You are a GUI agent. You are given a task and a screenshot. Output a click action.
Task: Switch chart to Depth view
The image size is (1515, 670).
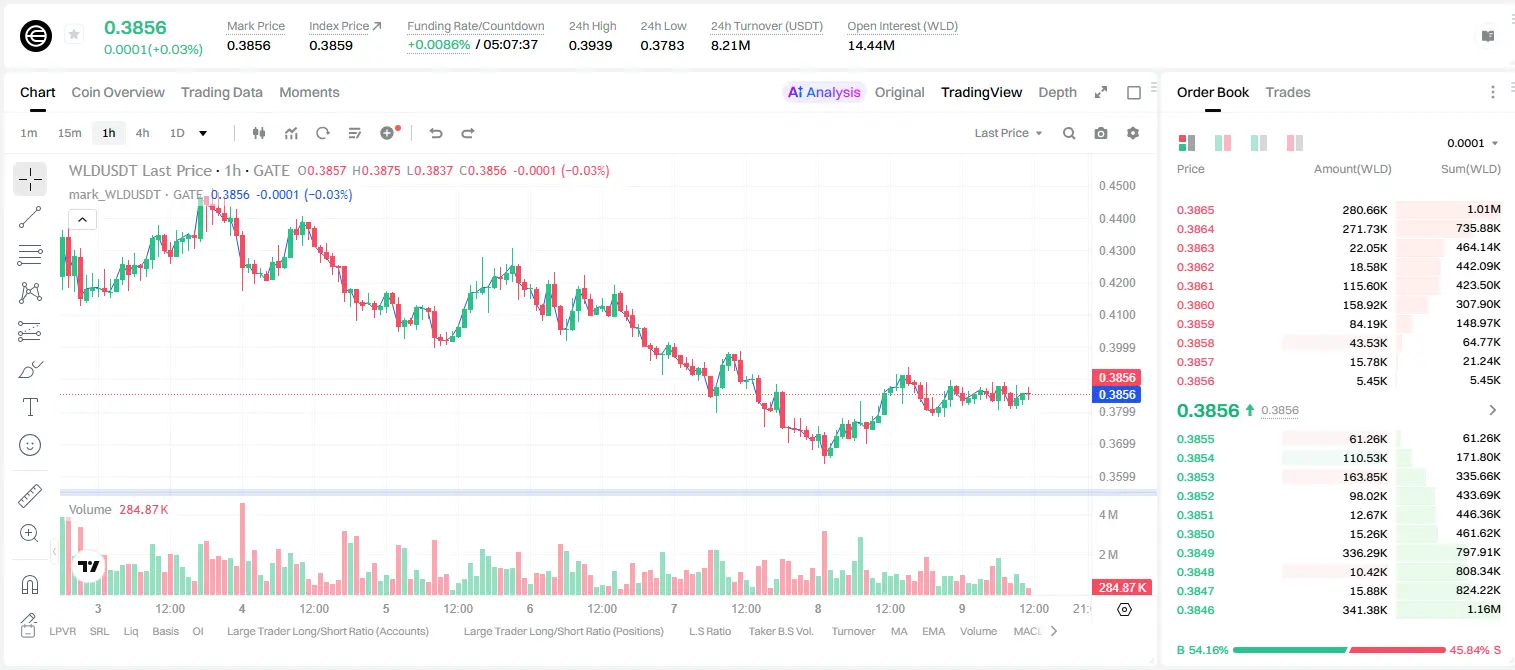[x=1057, y=92]
